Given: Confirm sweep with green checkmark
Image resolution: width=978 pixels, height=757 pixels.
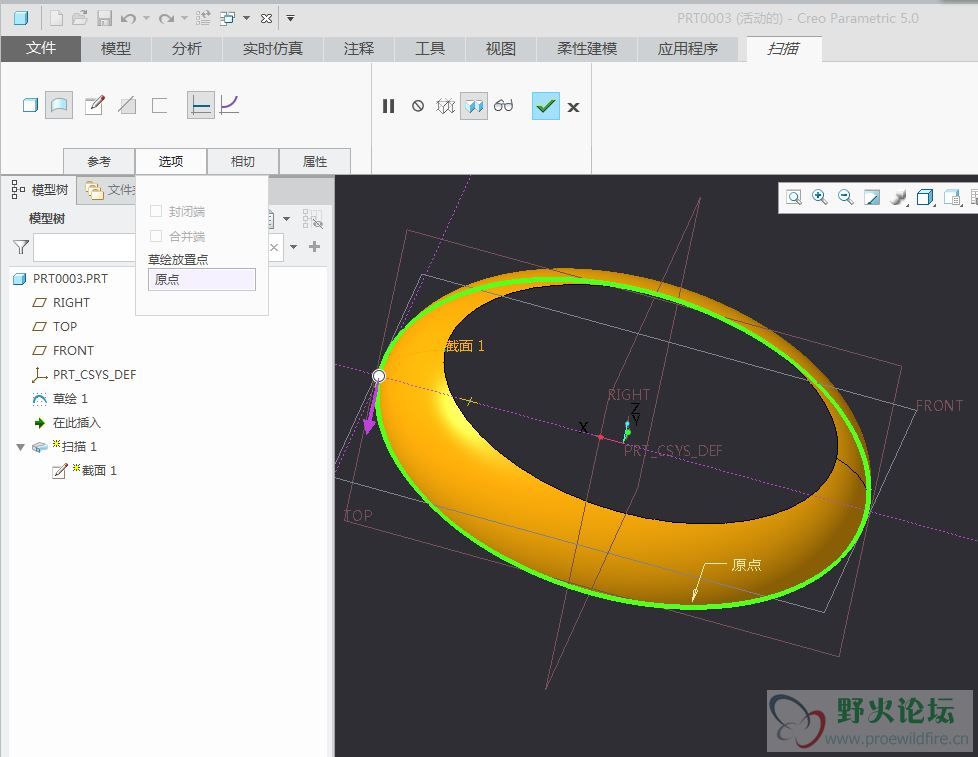Looking at the screenshot, I should point(546,106).
